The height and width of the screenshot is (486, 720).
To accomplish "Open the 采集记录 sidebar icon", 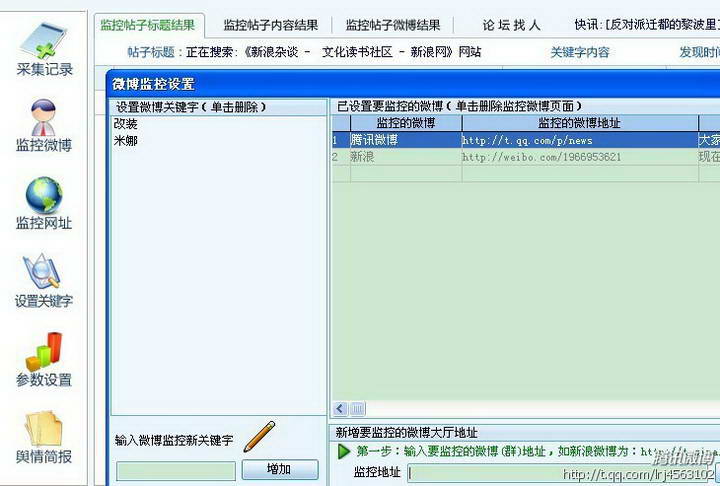I will 45,42.
